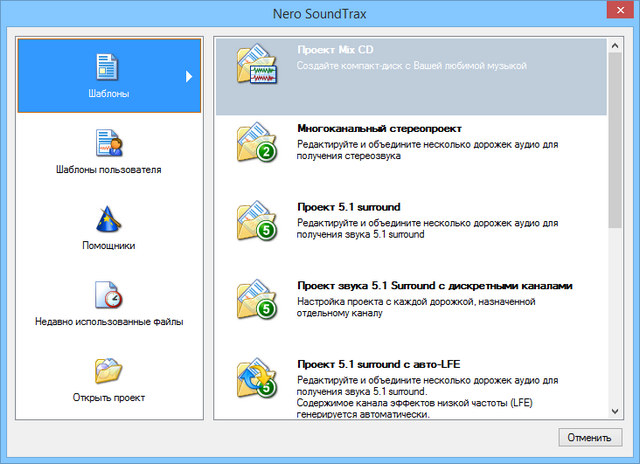Select the Проект Mix CD folder icon
The width and height of the screenshot is (640, 464).
[x=256, y=67]
